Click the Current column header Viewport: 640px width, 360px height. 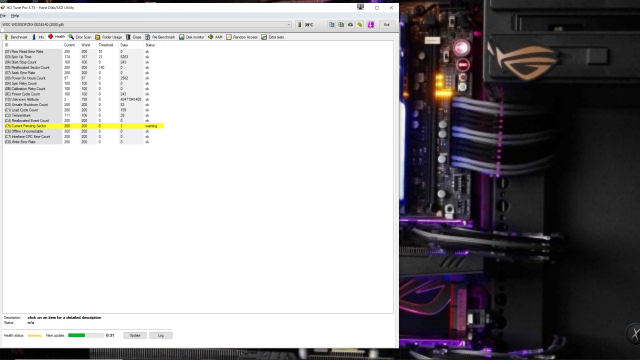pos(70,45)
